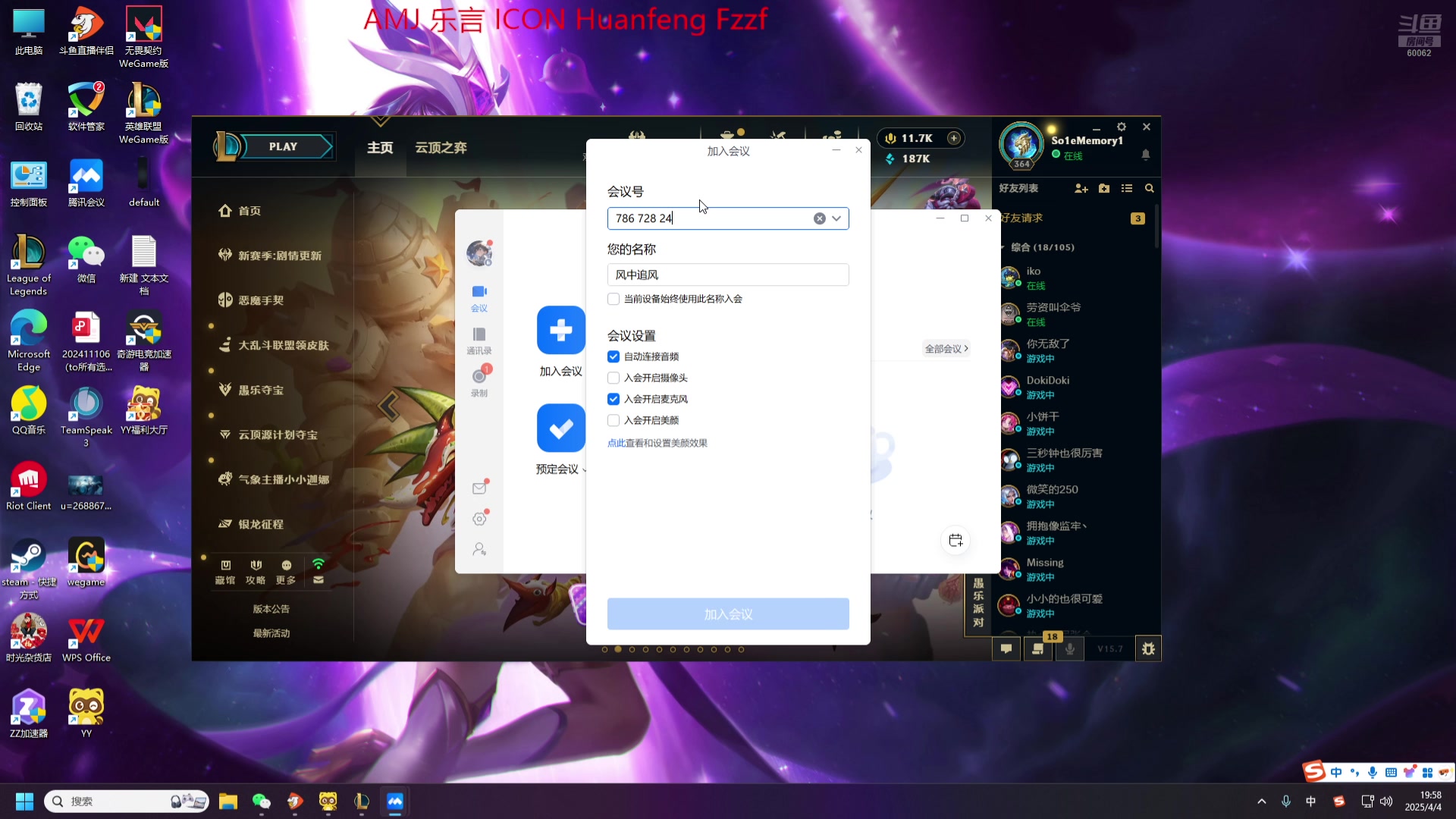Open missions icon with 18 badge
The width and height of the screenshot is (1456, 819).
click(x=1038, y=648)
